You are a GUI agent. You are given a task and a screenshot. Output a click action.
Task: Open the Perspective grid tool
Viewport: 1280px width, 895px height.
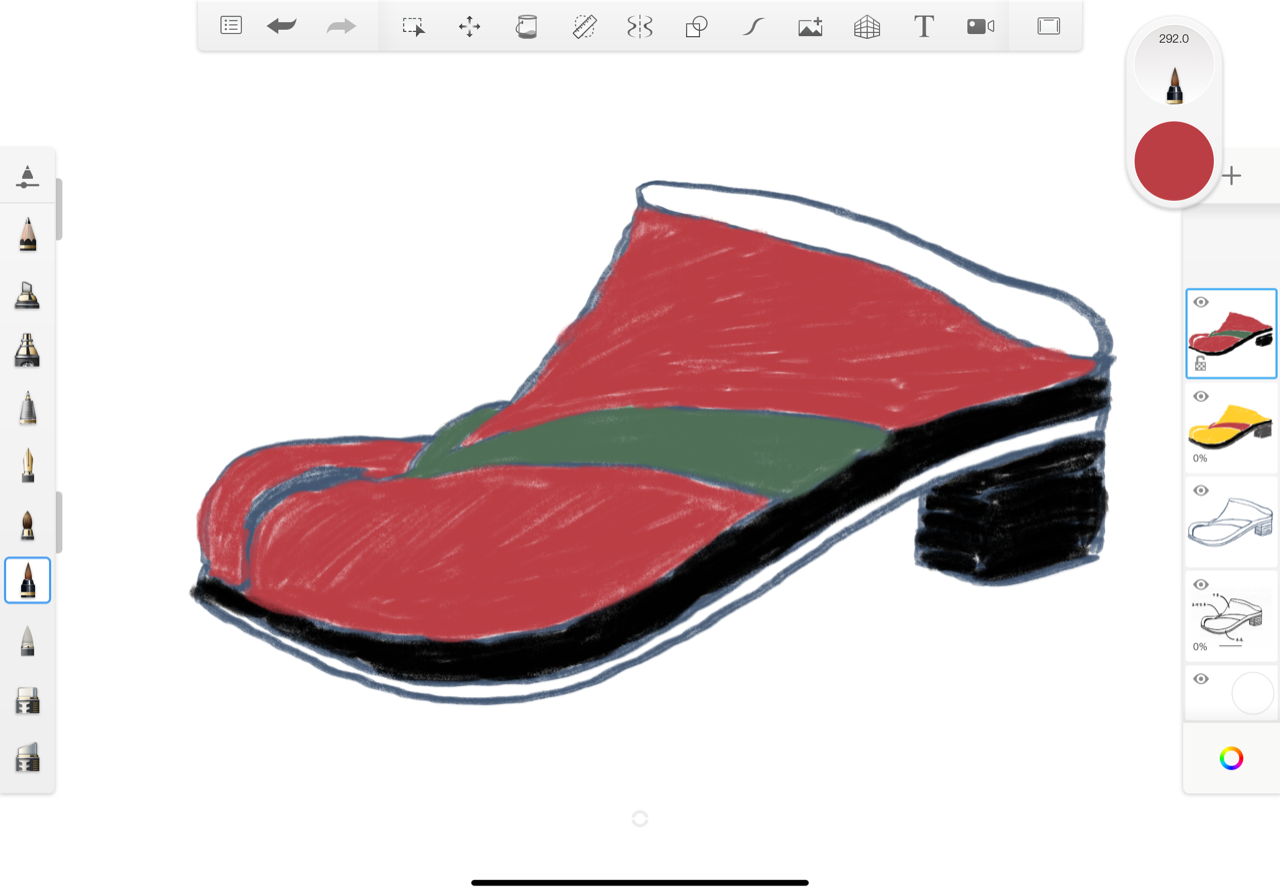coord(867,27)
